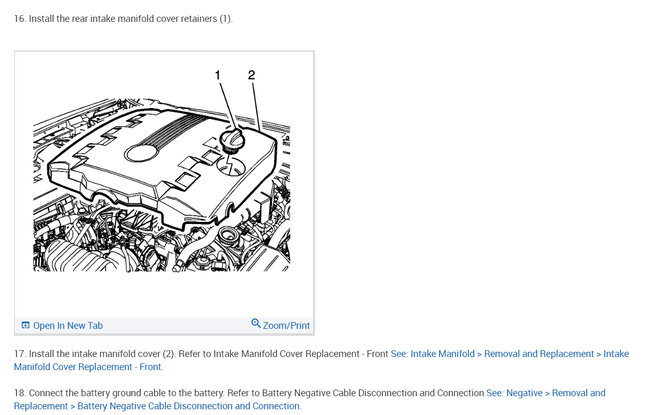Click the gray footer bar beneath the diagram

click(x=164, y=325)
